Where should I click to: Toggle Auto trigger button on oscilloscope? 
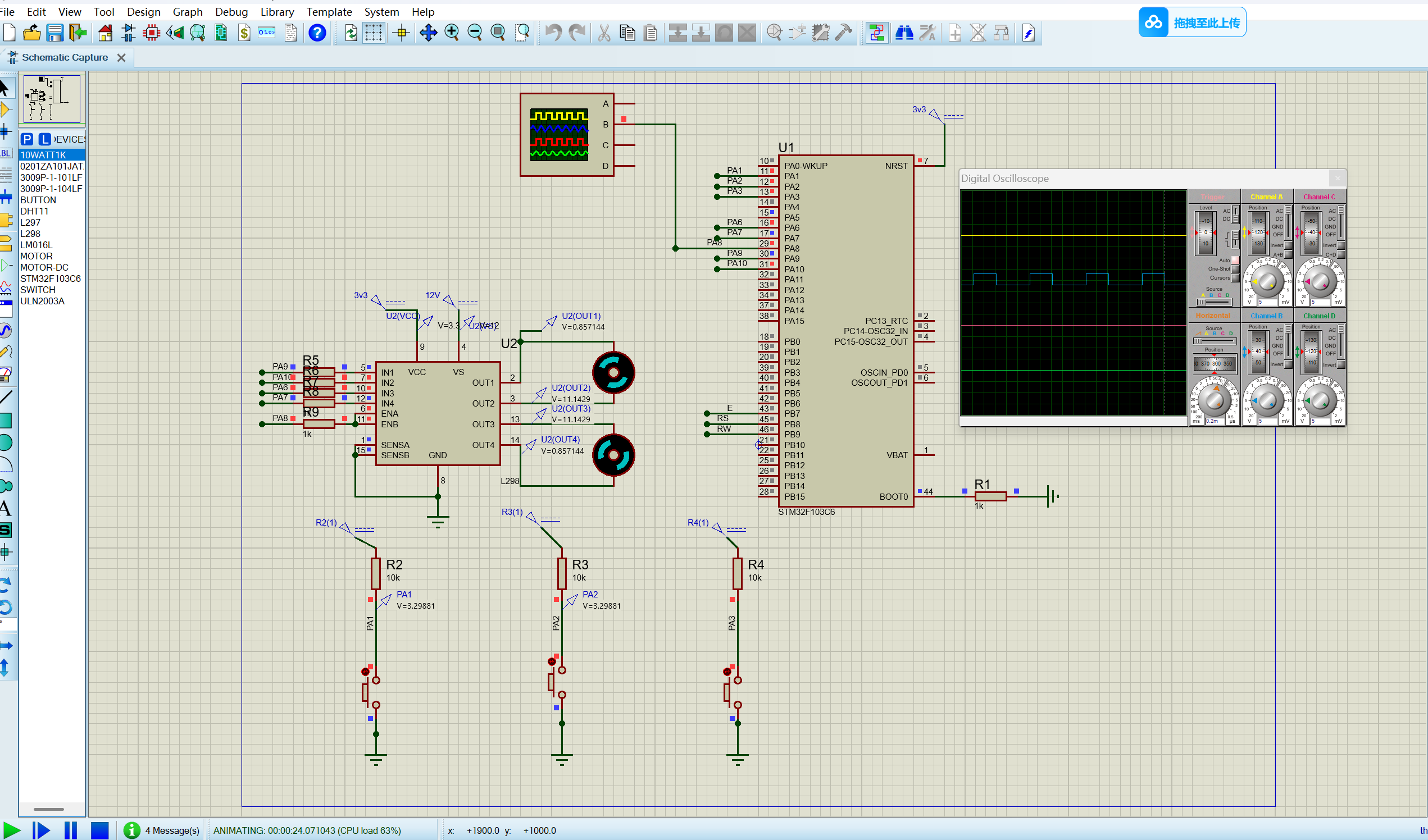[x=1235, y=260]
